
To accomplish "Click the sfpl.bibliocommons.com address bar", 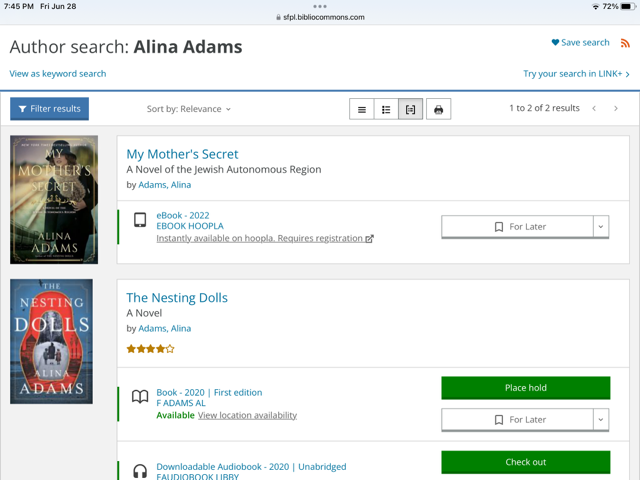I will click(x=320, y=17).
